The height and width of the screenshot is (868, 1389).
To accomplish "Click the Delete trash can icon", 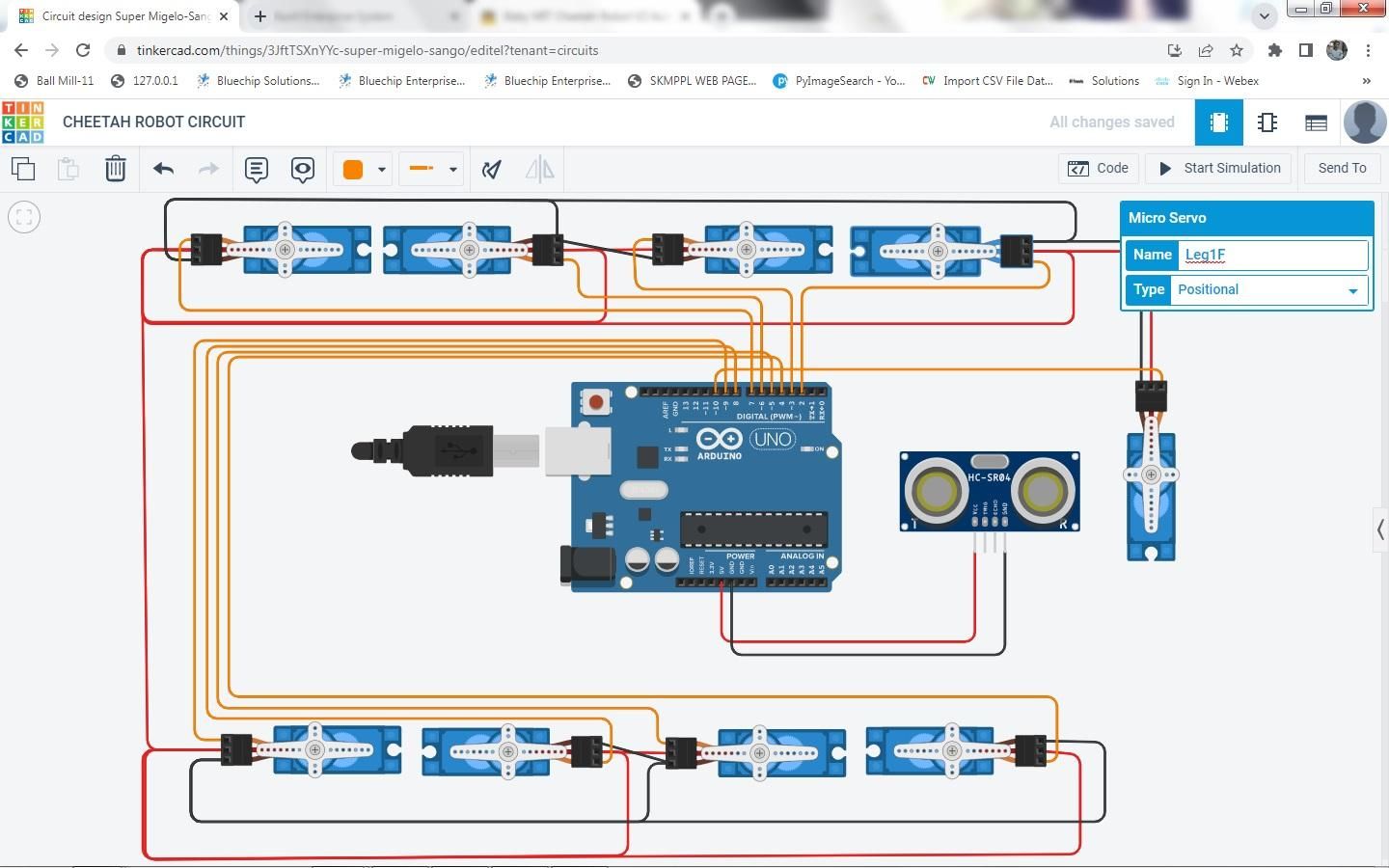I will [x=116, y=169].
